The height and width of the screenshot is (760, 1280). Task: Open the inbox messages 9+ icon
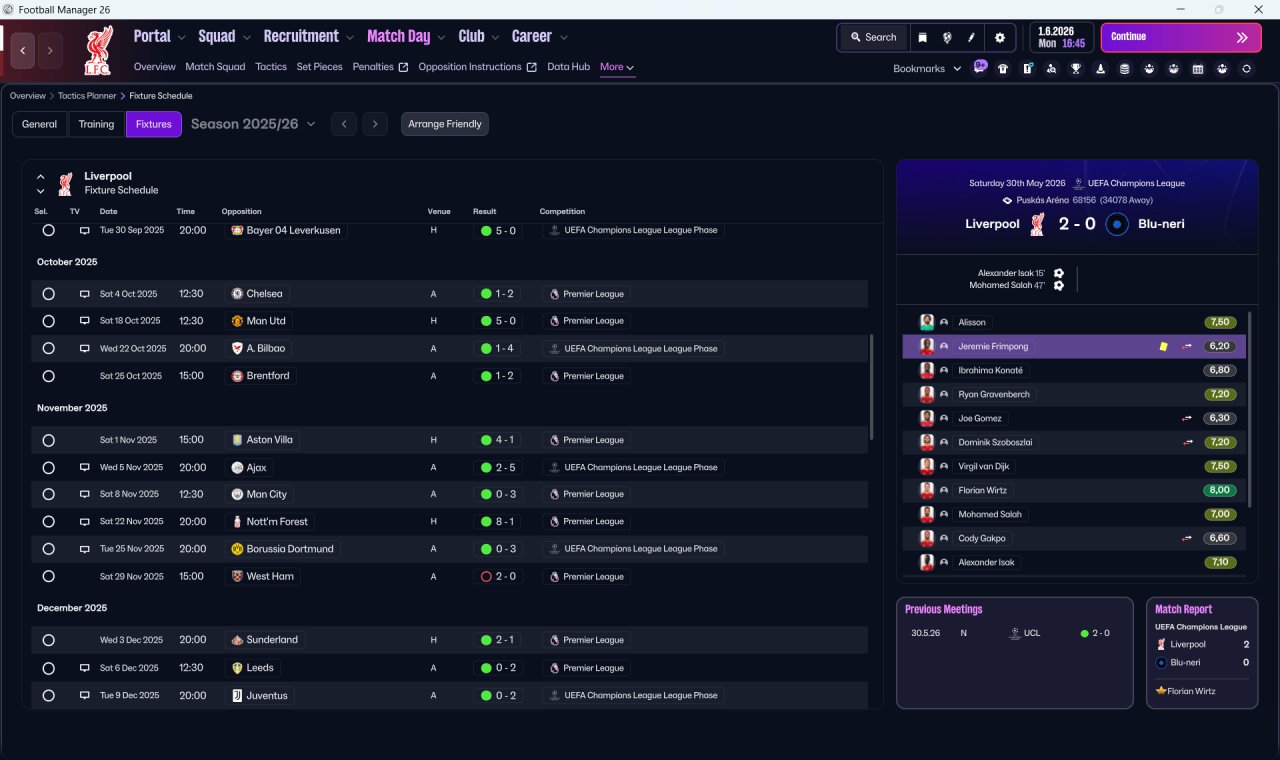[980, 68]
